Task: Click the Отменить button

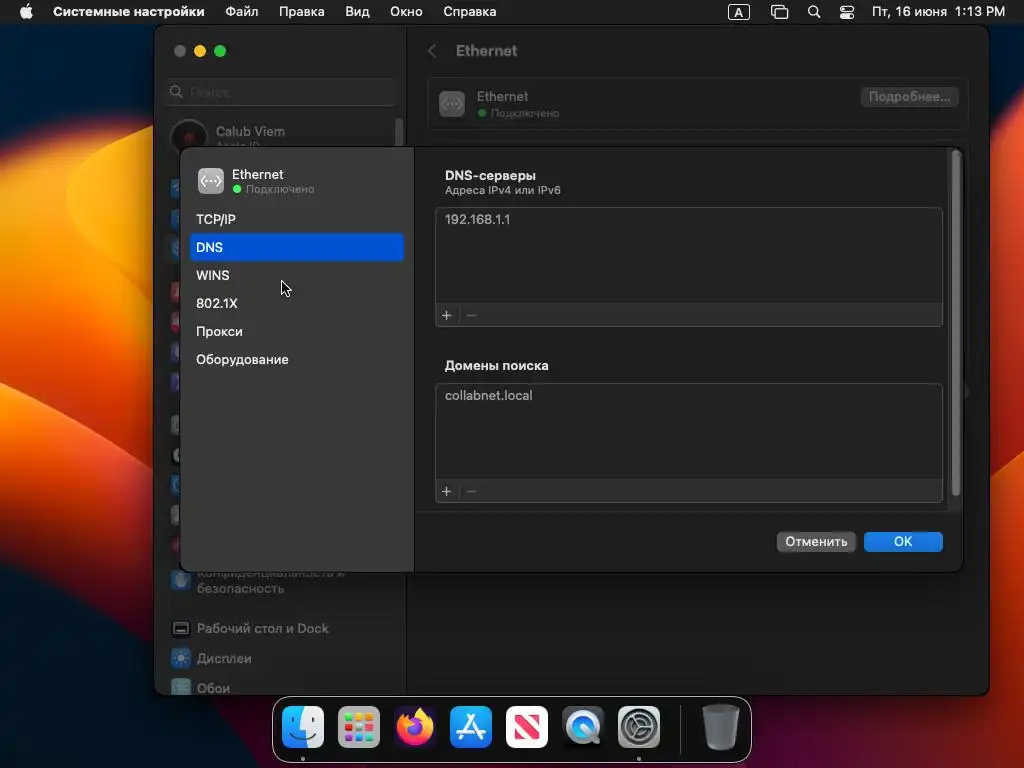Action: [816, 541]
